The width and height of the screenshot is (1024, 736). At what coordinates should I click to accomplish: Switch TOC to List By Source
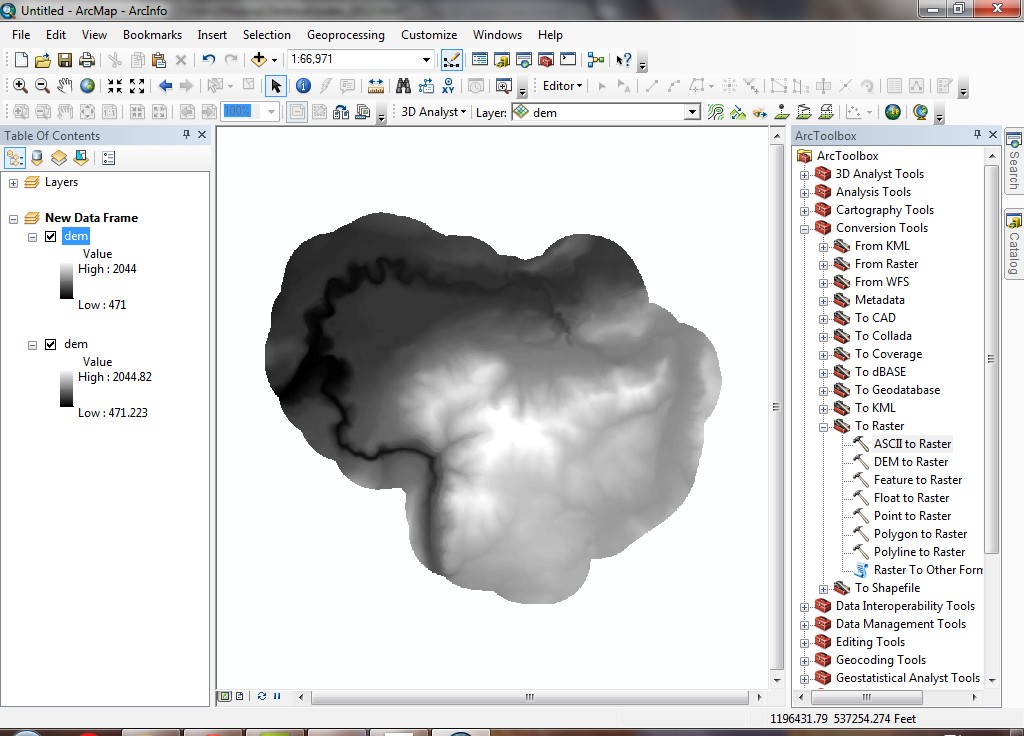click(37, 158)
